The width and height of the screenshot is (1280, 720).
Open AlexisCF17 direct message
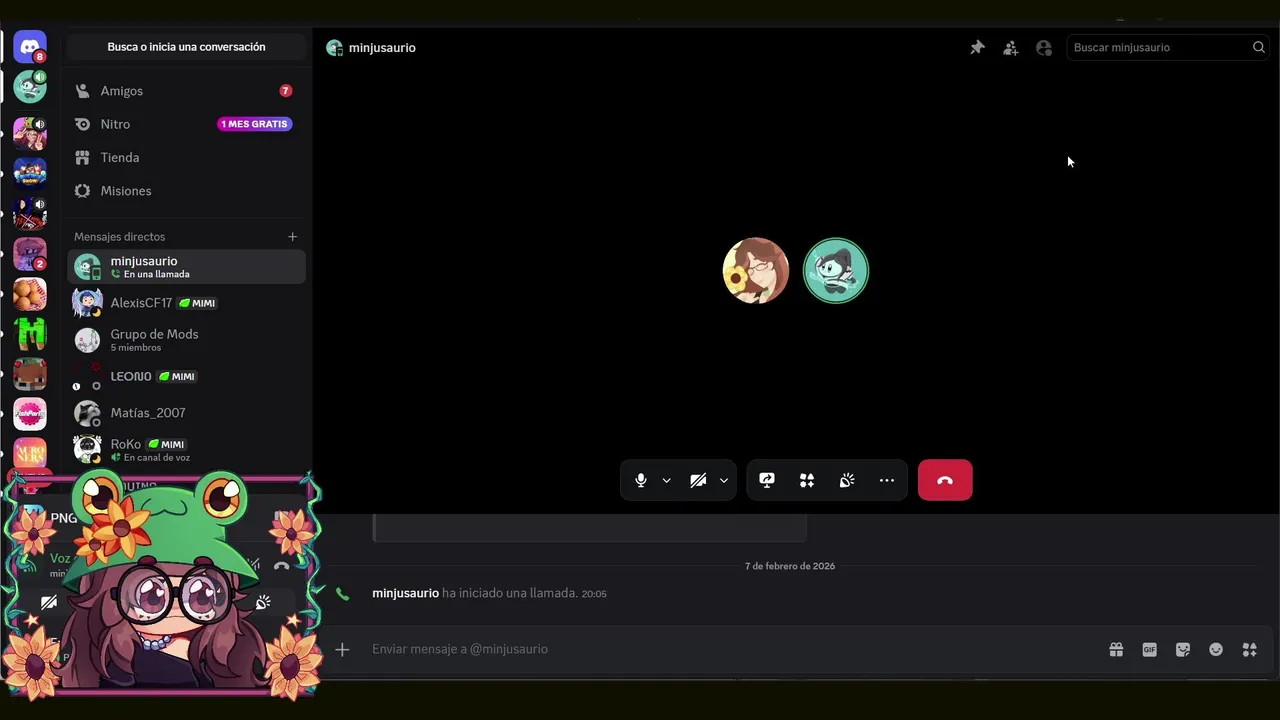[x=186, y=303]
